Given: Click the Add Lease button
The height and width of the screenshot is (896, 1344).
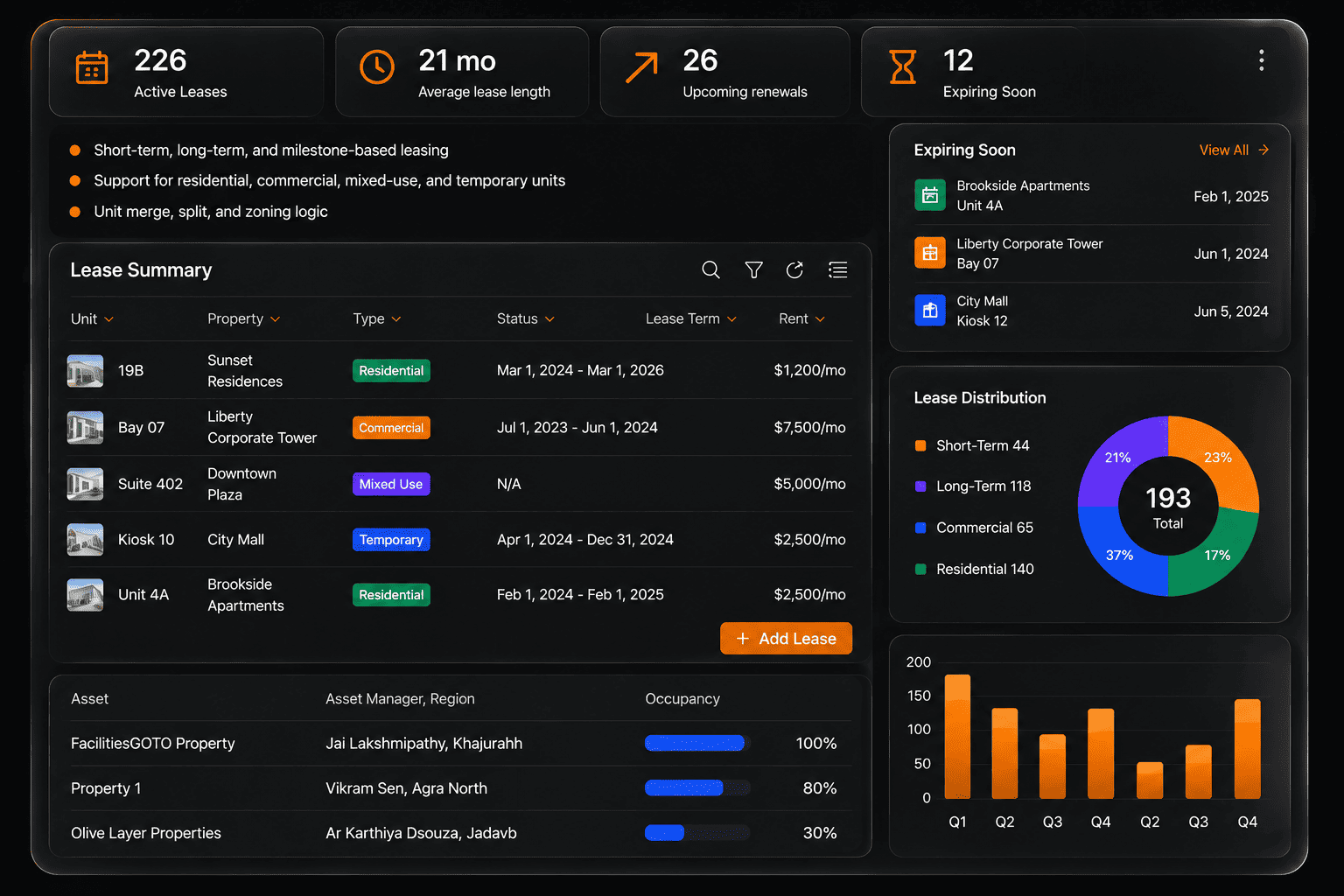Looking at the screenshot, I should pyautogui.click(x=786, y=639).
